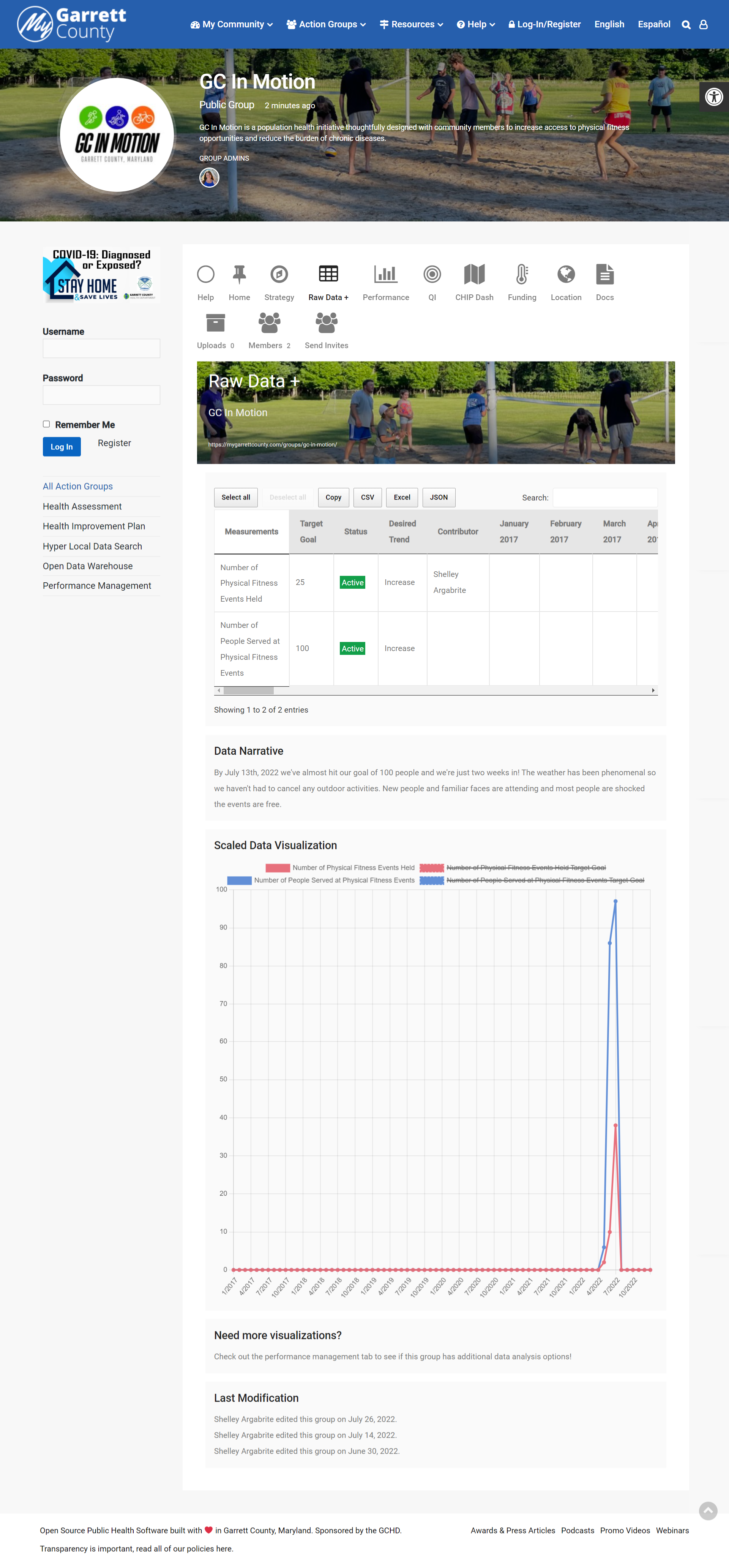729x1568 pixels.
Task: Click the Register link
Action: coord(114,443)
